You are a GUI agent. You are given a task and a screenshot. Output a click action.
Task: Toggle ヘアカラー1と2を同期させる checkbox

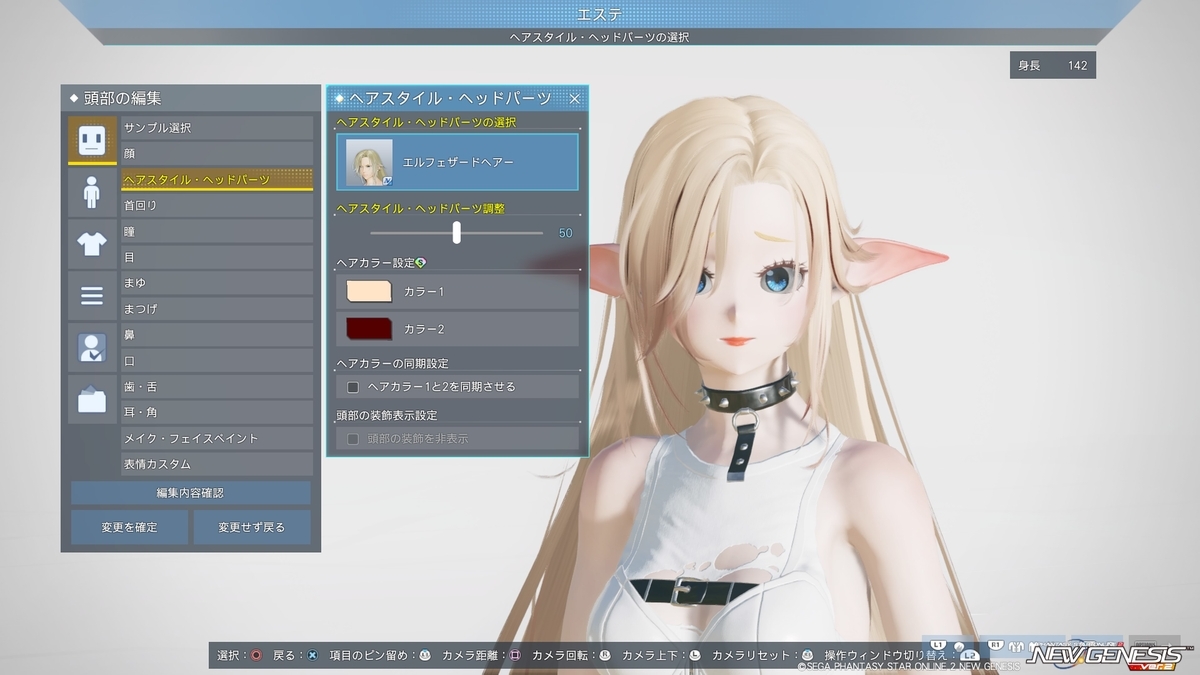coord(352,386)
